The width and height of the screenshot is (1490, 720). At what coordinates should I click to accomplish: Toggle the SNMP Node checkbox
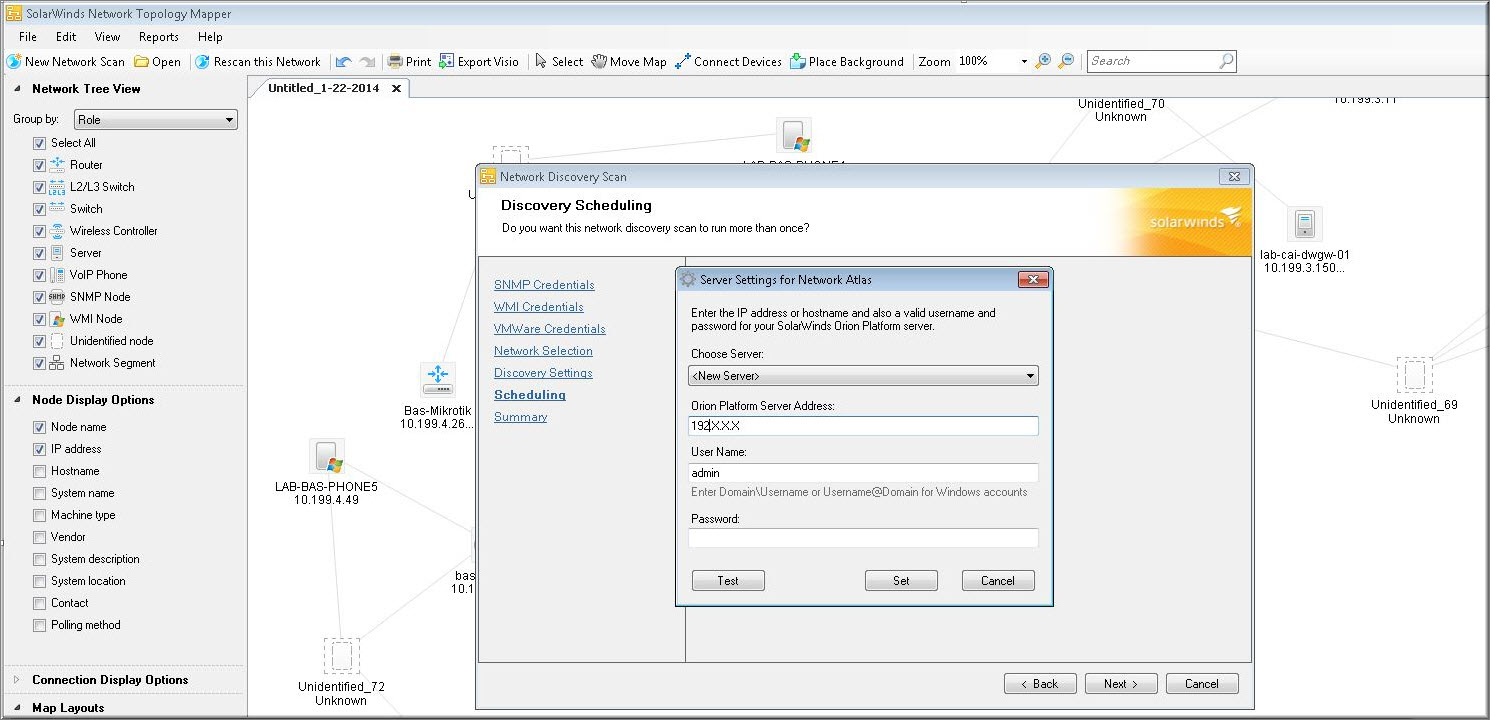click(x=39, y=297)
